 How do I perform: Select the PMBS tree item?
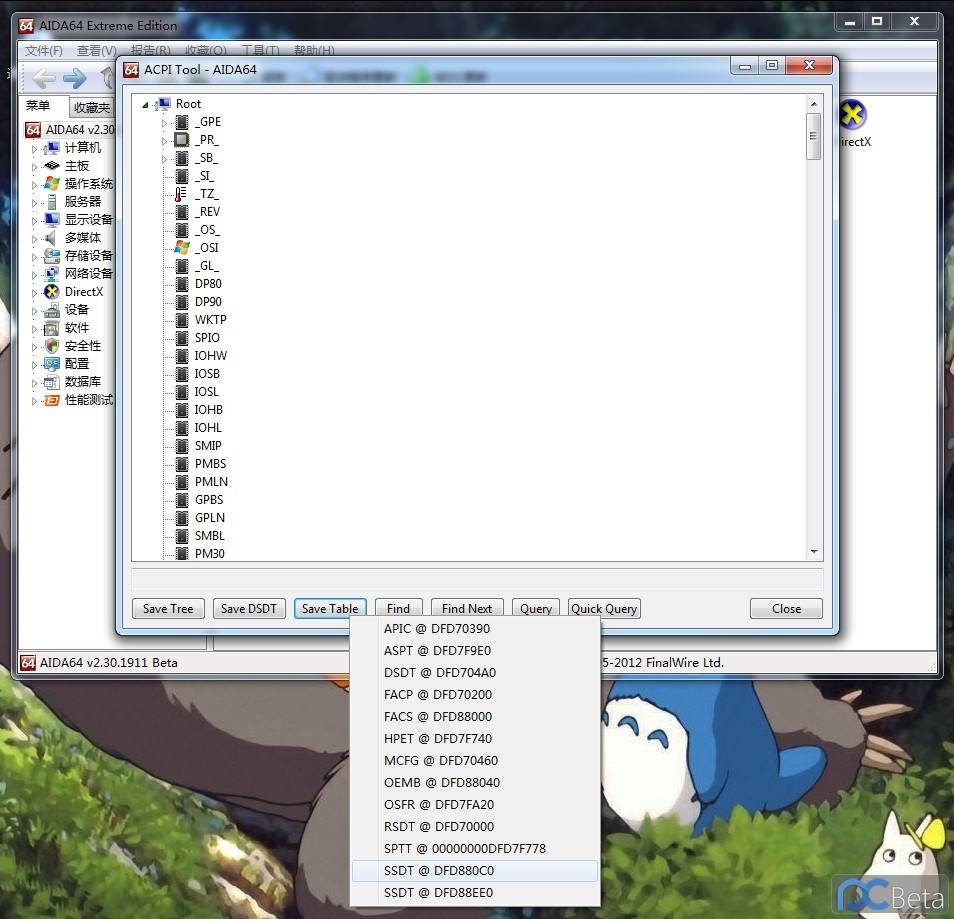(210, 464)
